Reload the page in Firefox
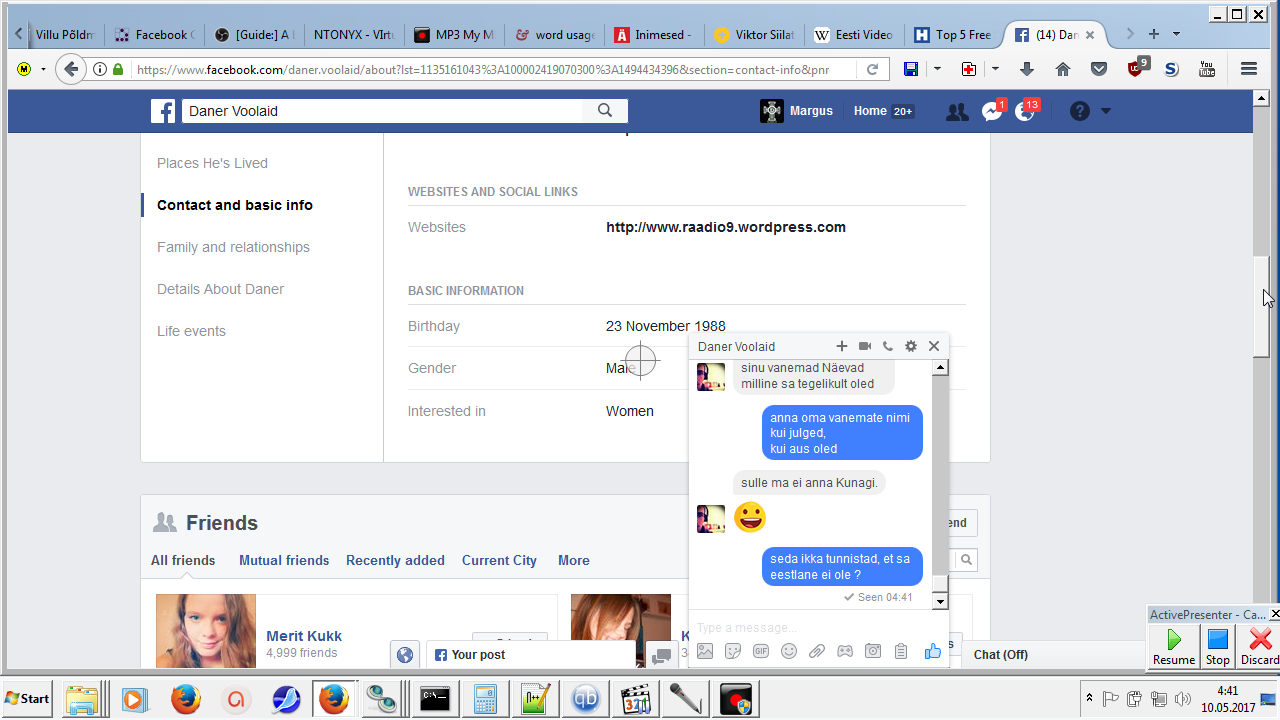The width and height of the screenshot is (1280, 720). [872, 69]
